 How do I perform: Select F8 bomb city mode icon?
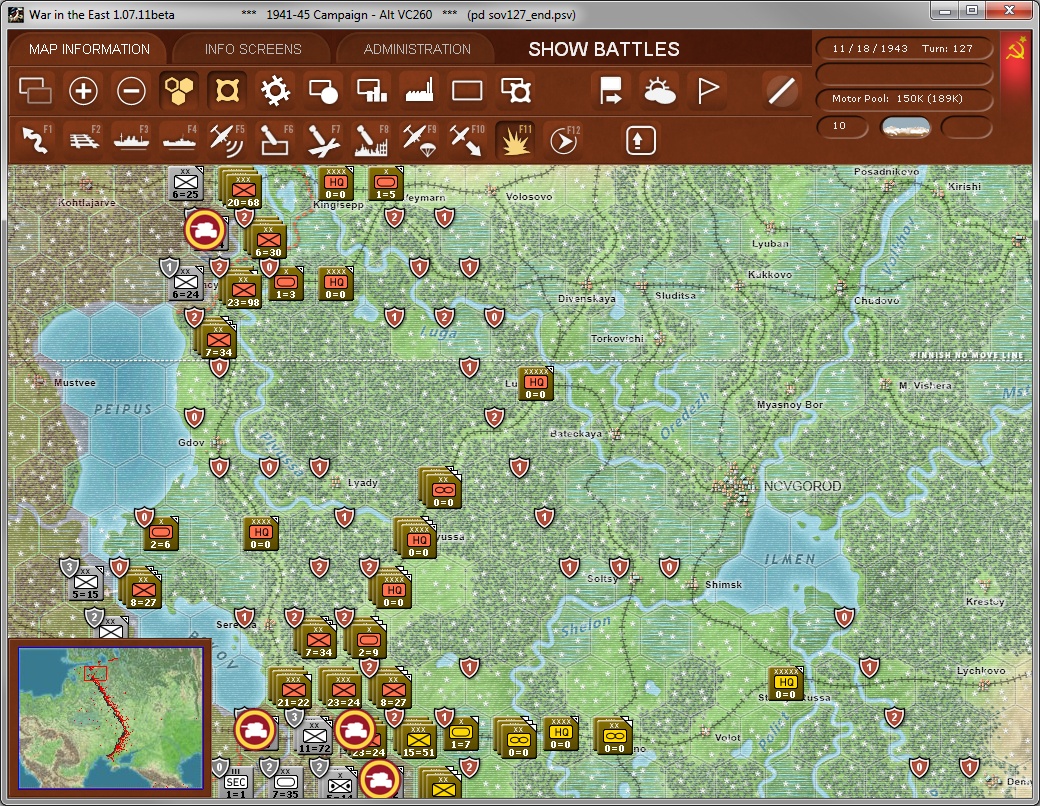click(371, 140)
